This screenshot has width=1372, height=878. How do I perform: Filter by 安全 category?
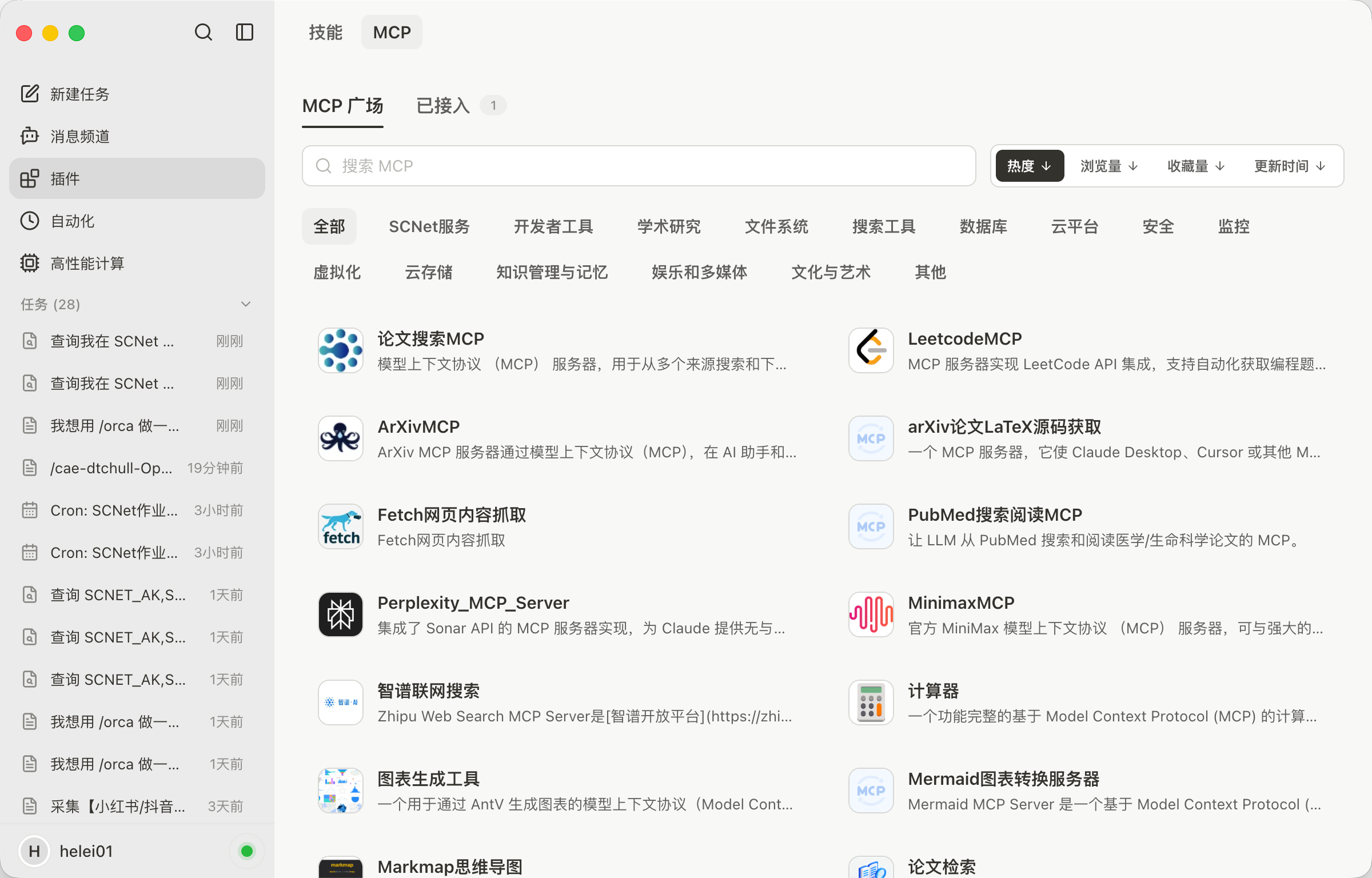[x=1158, y=226]
